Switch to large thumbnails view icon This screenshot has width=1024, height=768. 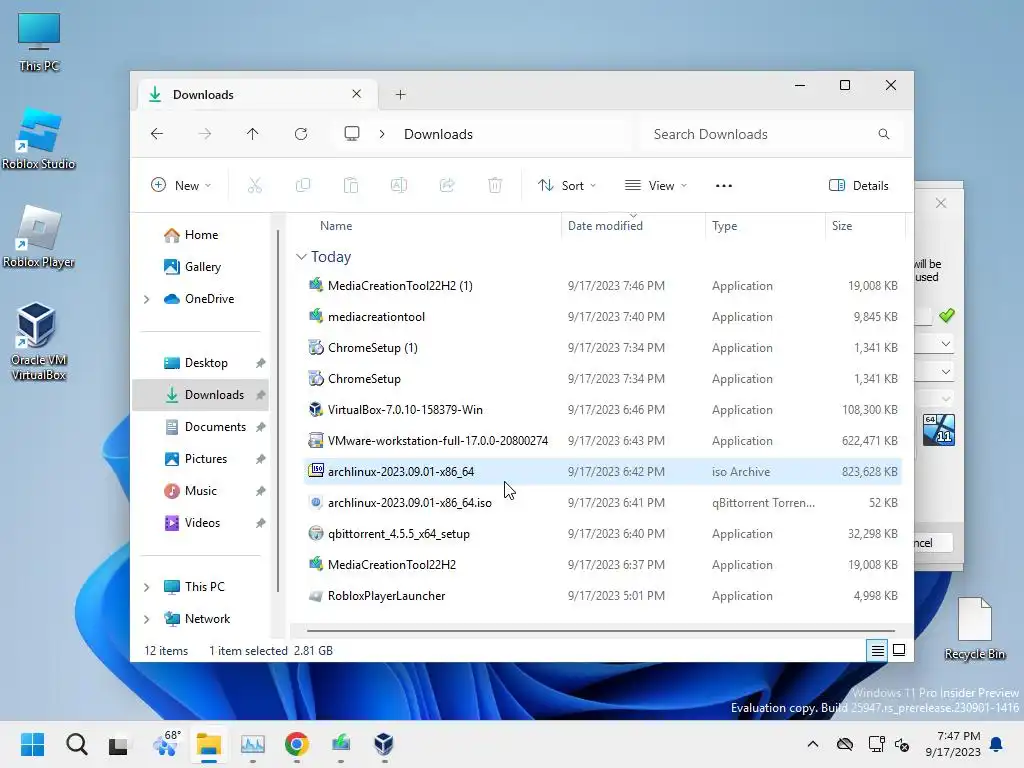coord(899,650)
